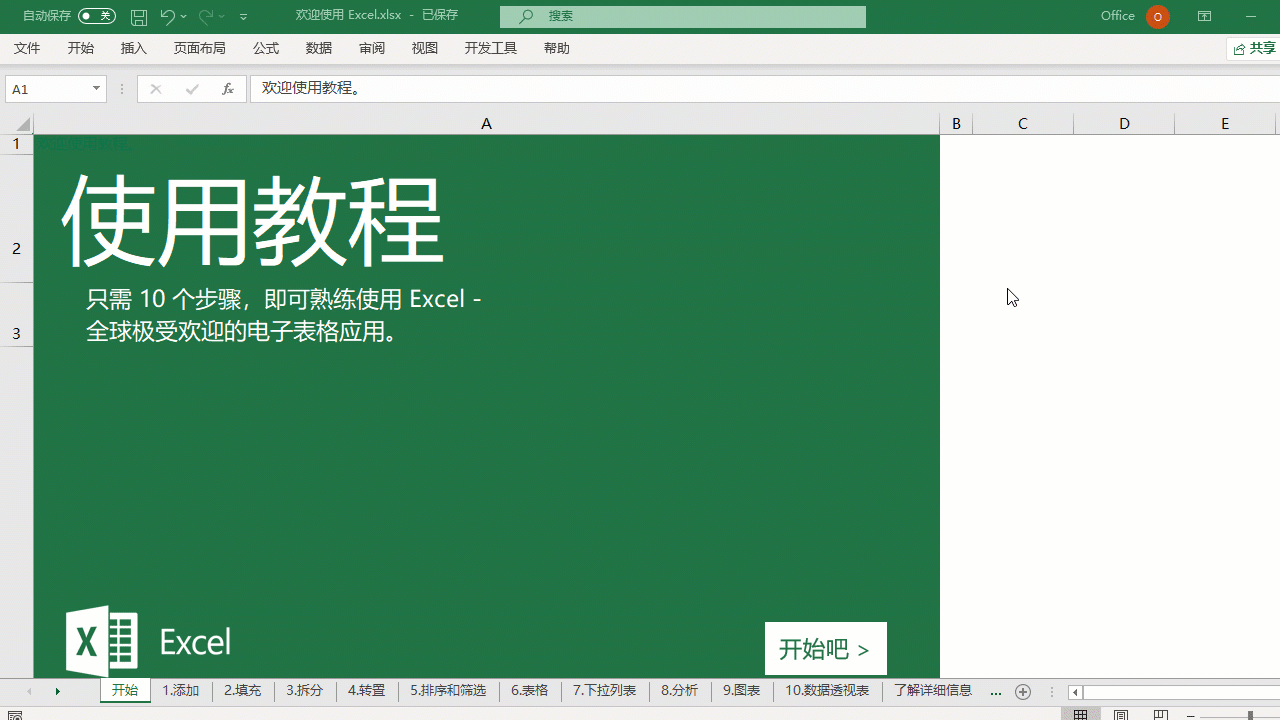Open the 6.表格 sheet tab
This screenshot has width=1280, height=720.
pos(530,690)
